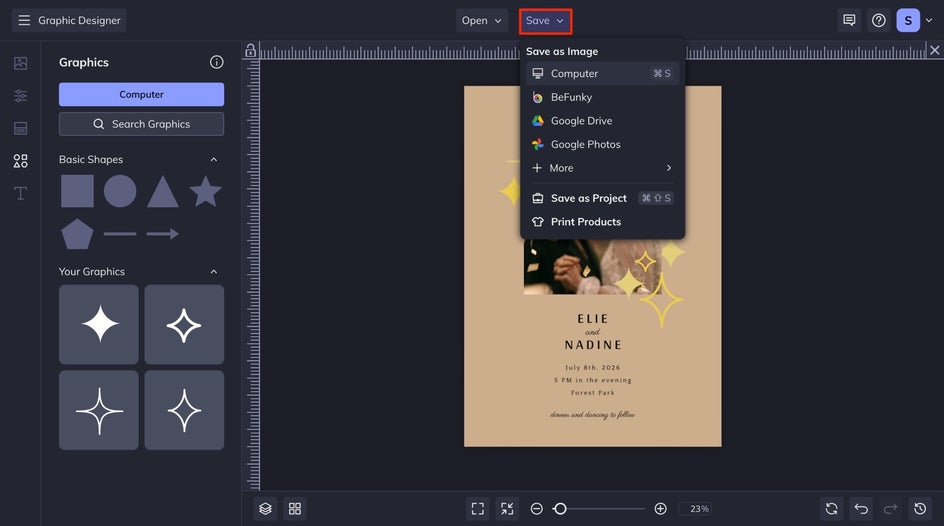Zoom in with the plus icon
Viewport: 944px width, 526px height.
tap(660, 509)
